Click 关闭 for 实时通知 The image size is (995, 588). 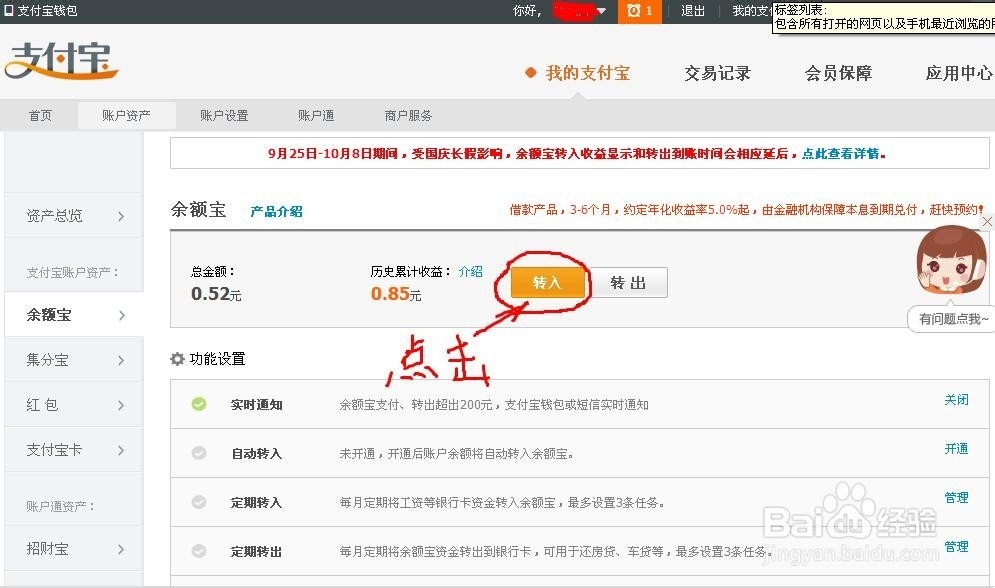pos(956,400)
